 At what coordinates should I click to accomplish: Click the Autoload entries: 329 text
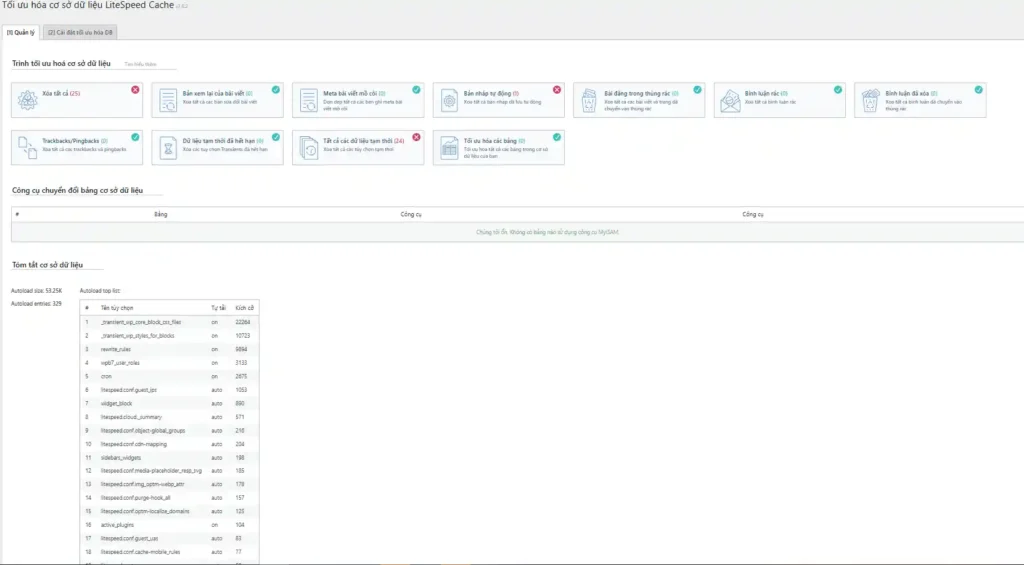click(36, 304)
